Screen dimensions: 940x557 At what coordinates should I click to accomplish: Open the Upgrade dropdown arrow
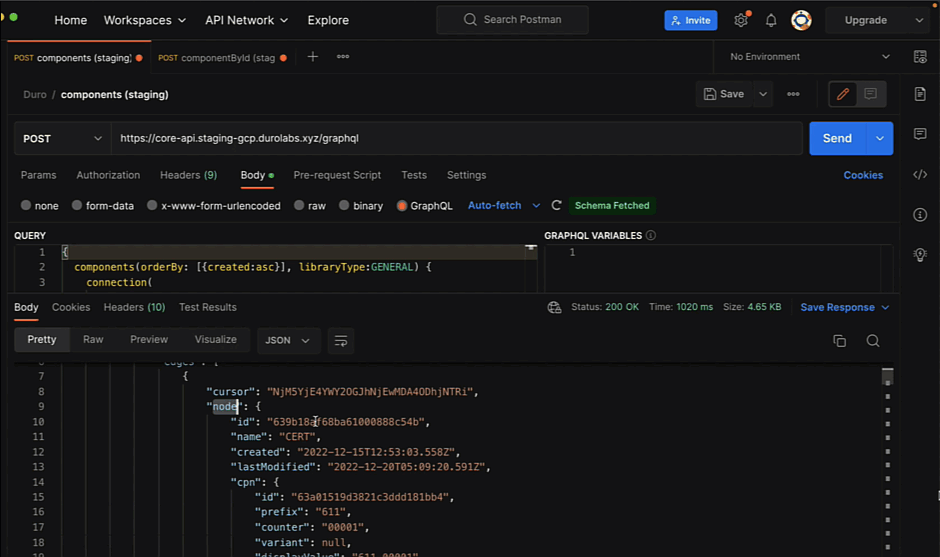(x=919, y=20)
